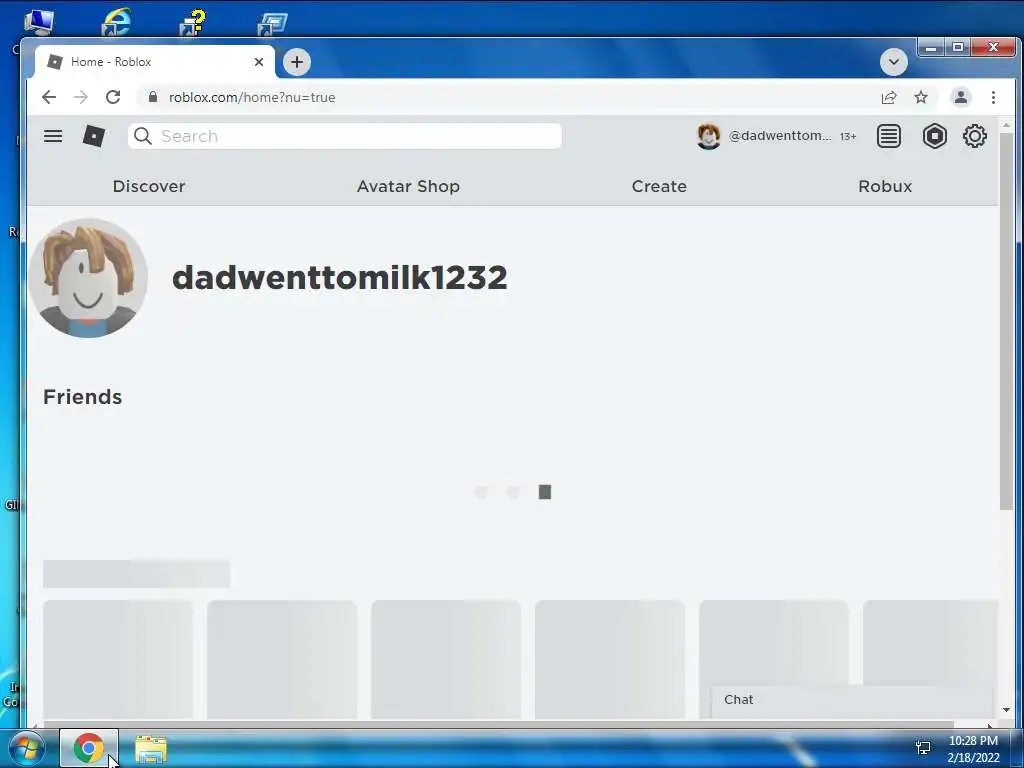This screenshot has height=768, width=1024.
Task: Focus the Roblox Search field
Action: tap(345, 136)
